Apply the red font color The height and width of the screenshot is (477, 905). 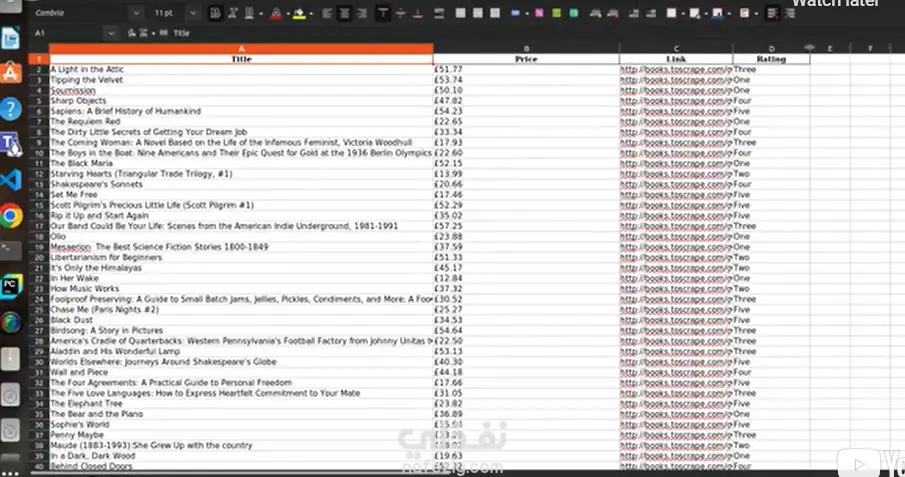pos(276,13)
